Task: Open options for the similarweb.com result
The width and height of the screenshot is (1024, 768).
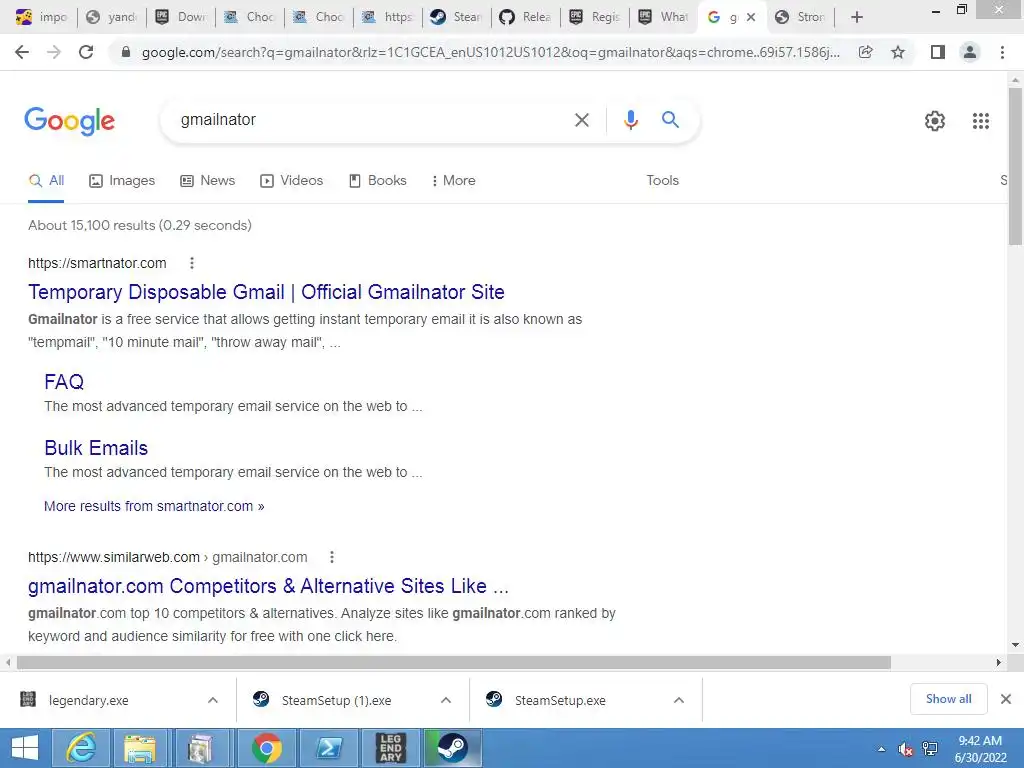Action: point(332,557)
